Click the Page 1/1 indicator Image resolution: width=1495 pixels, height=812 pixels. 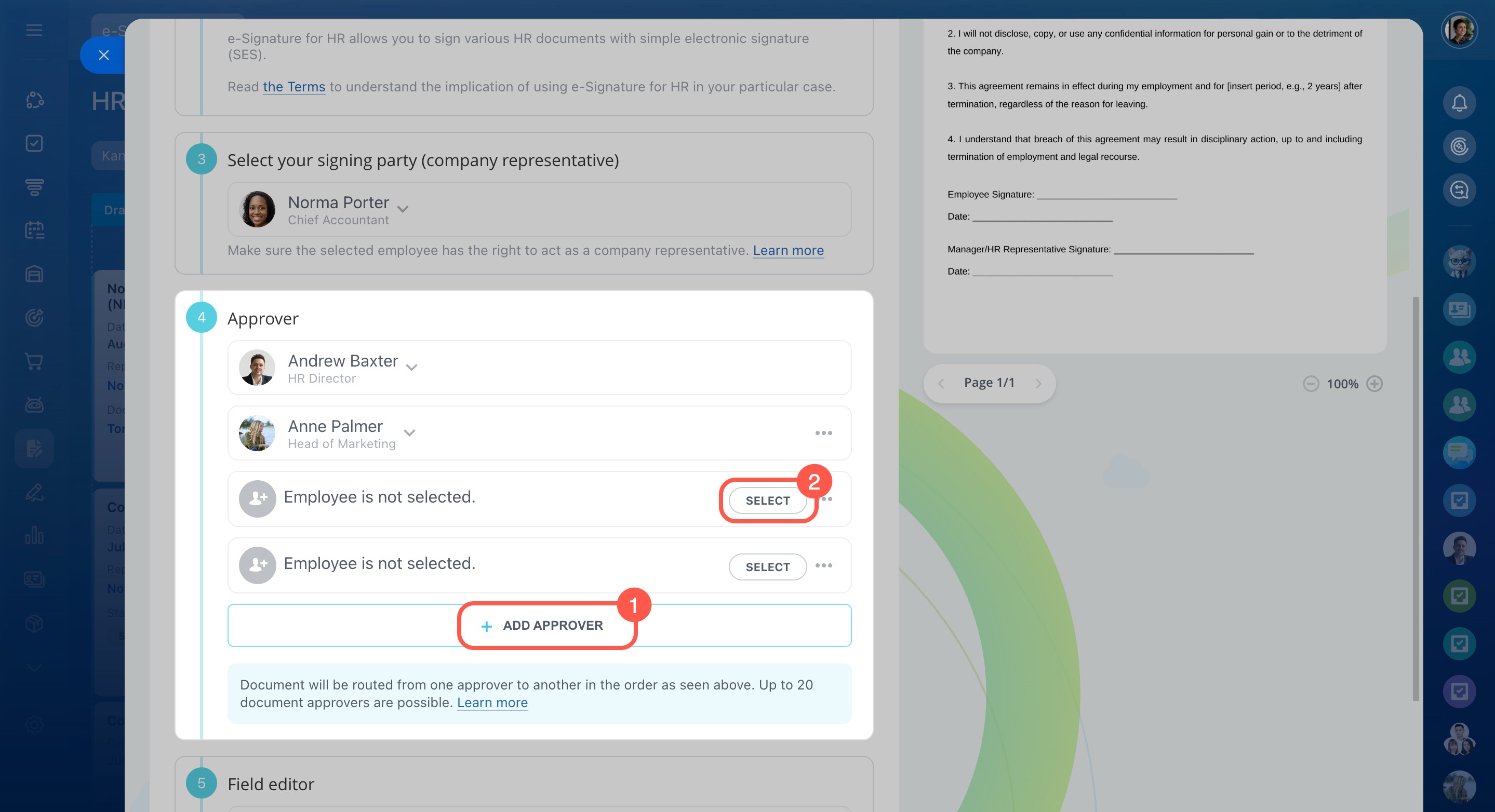pyautogui.click(x=989, y=382)
